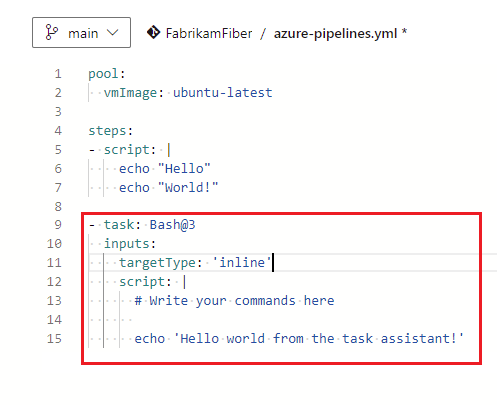Click 'targetType' key on line 11

157,263
